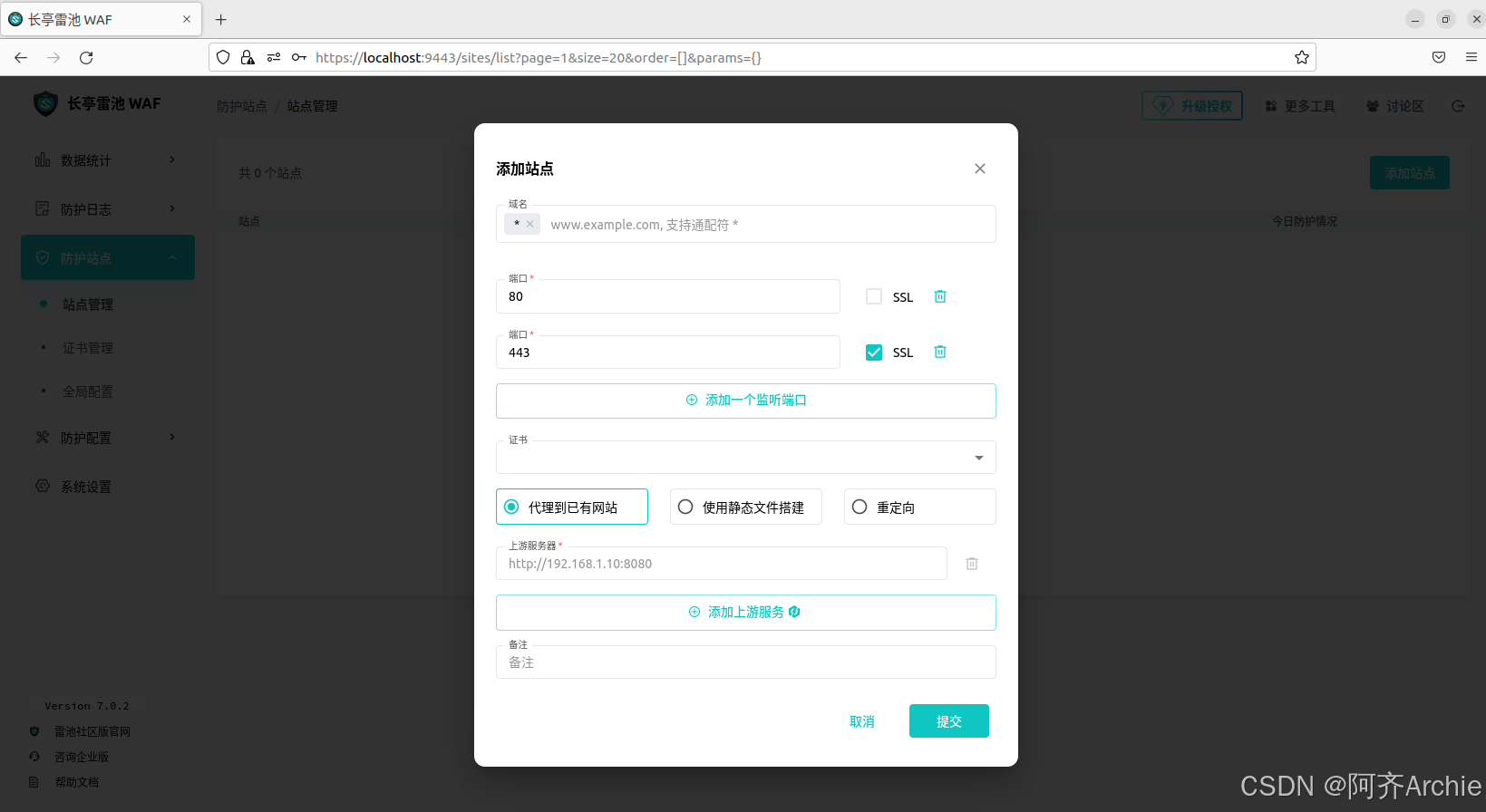Click the 防护配置 tools icon
Viewport: 1486px width, 812px height.
43,437
